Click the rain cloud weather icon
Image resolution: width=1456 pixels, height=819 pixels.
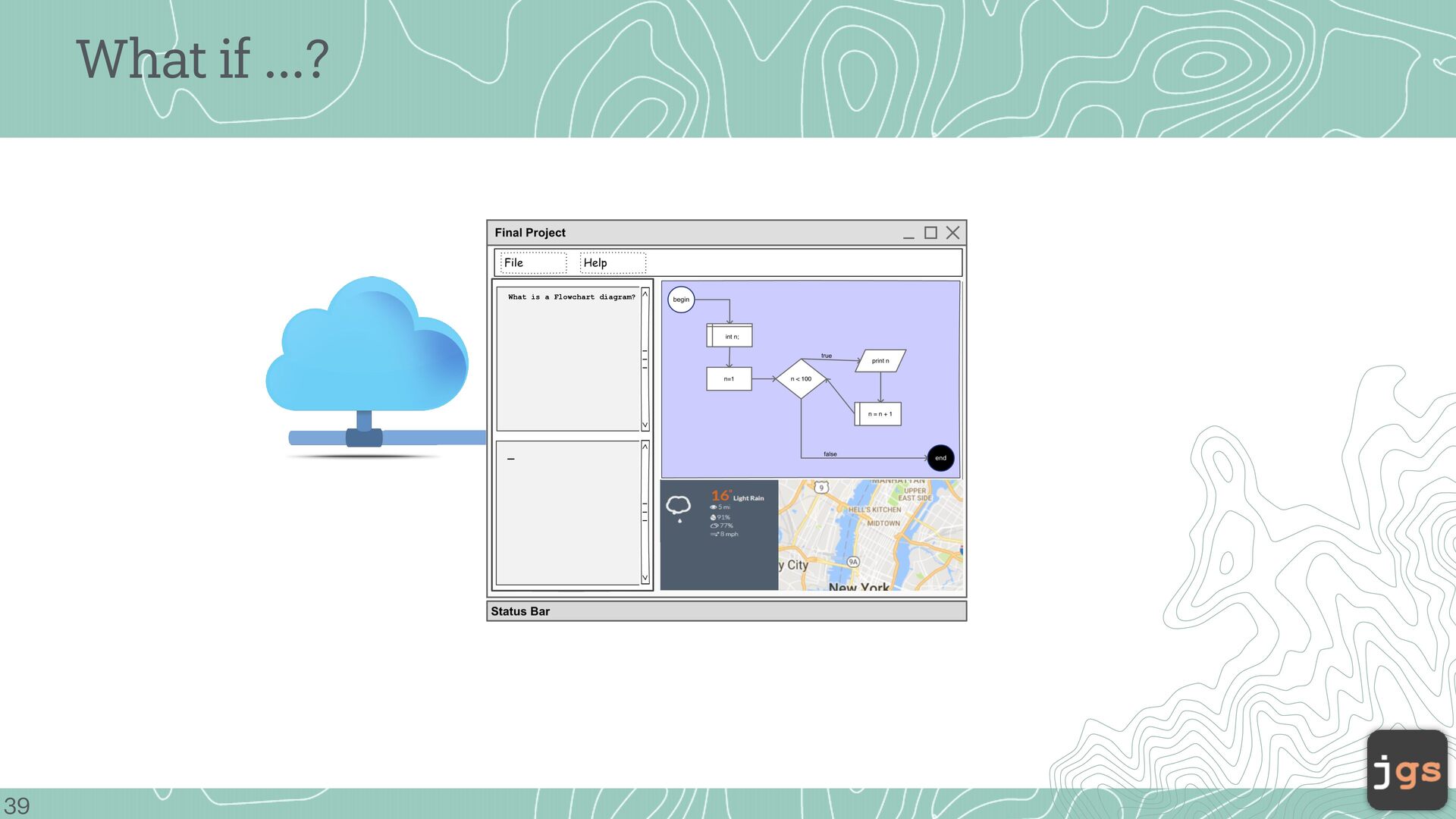[x=679, y=507]
